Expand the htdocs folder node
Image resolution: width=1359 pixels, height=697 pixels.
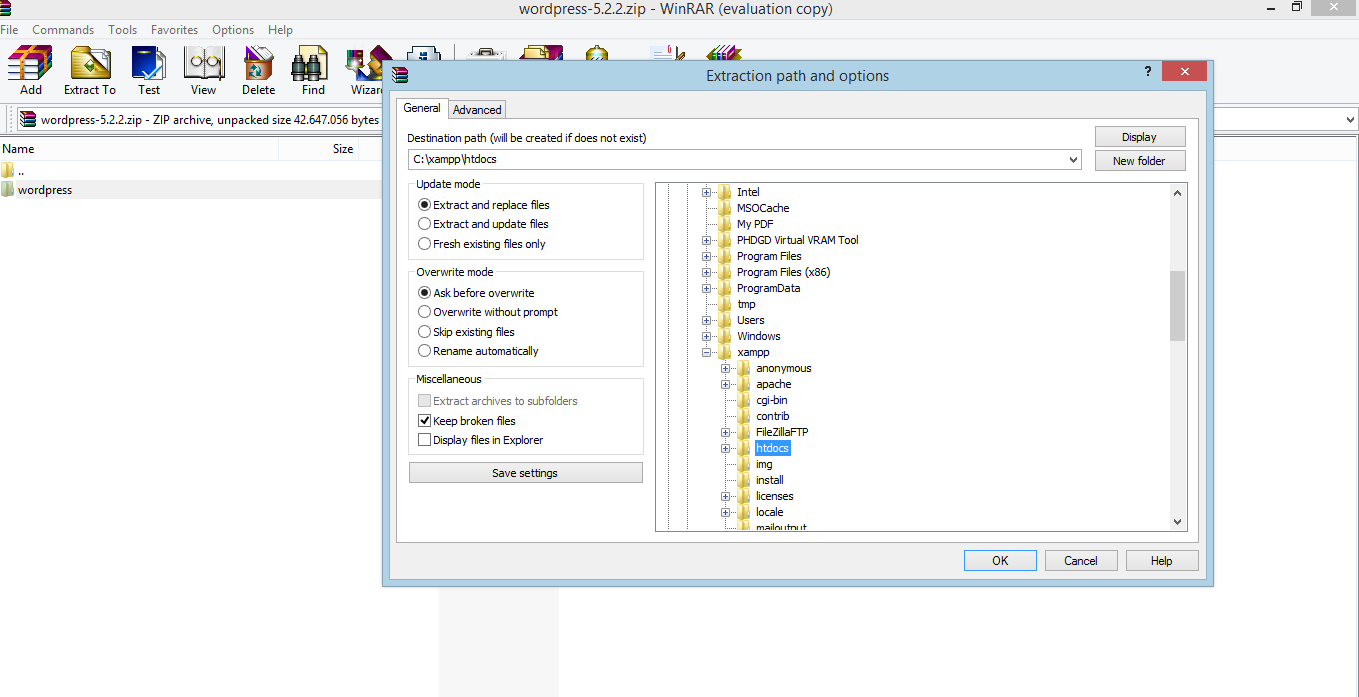[725, 448]
